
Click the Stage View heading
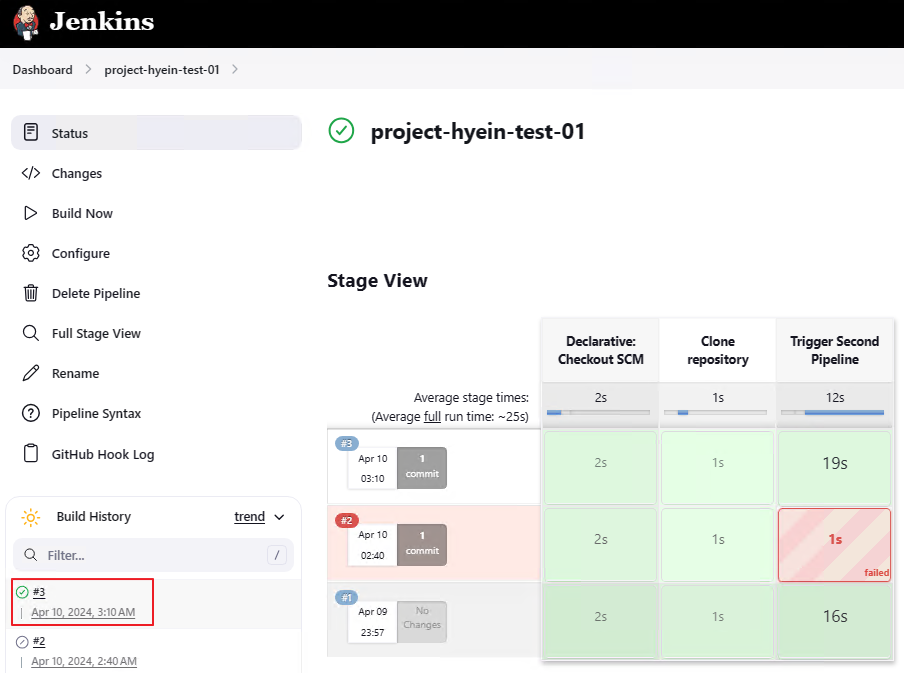point(378,280)
